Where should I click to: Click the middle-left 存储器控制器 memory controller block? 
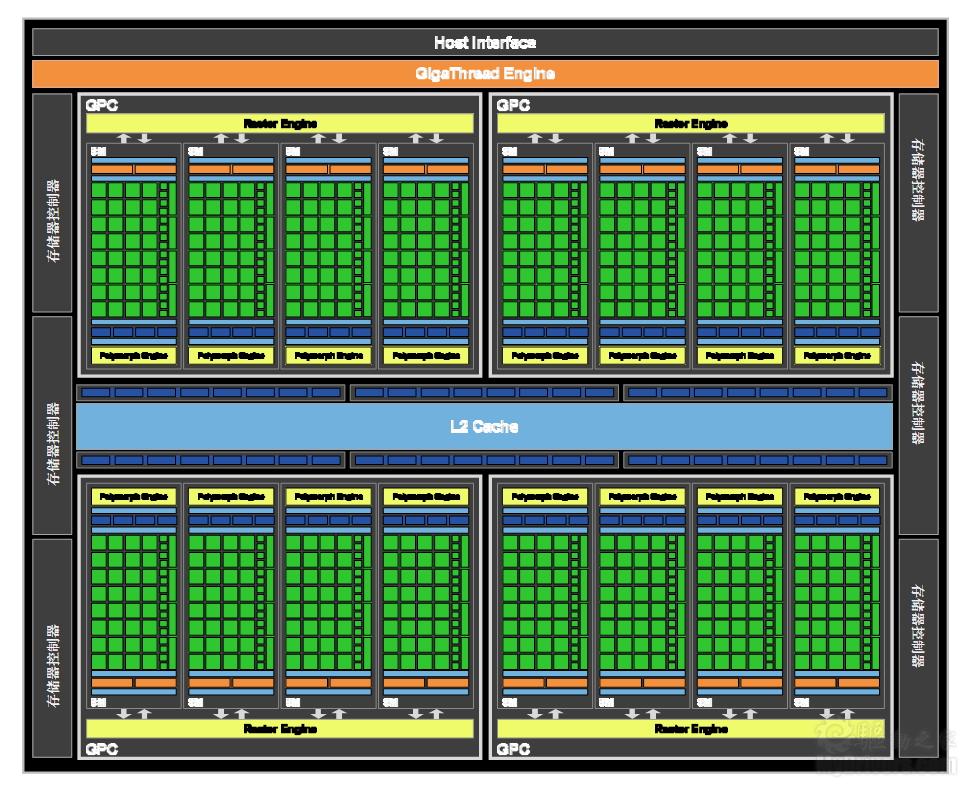pos(53,426)
